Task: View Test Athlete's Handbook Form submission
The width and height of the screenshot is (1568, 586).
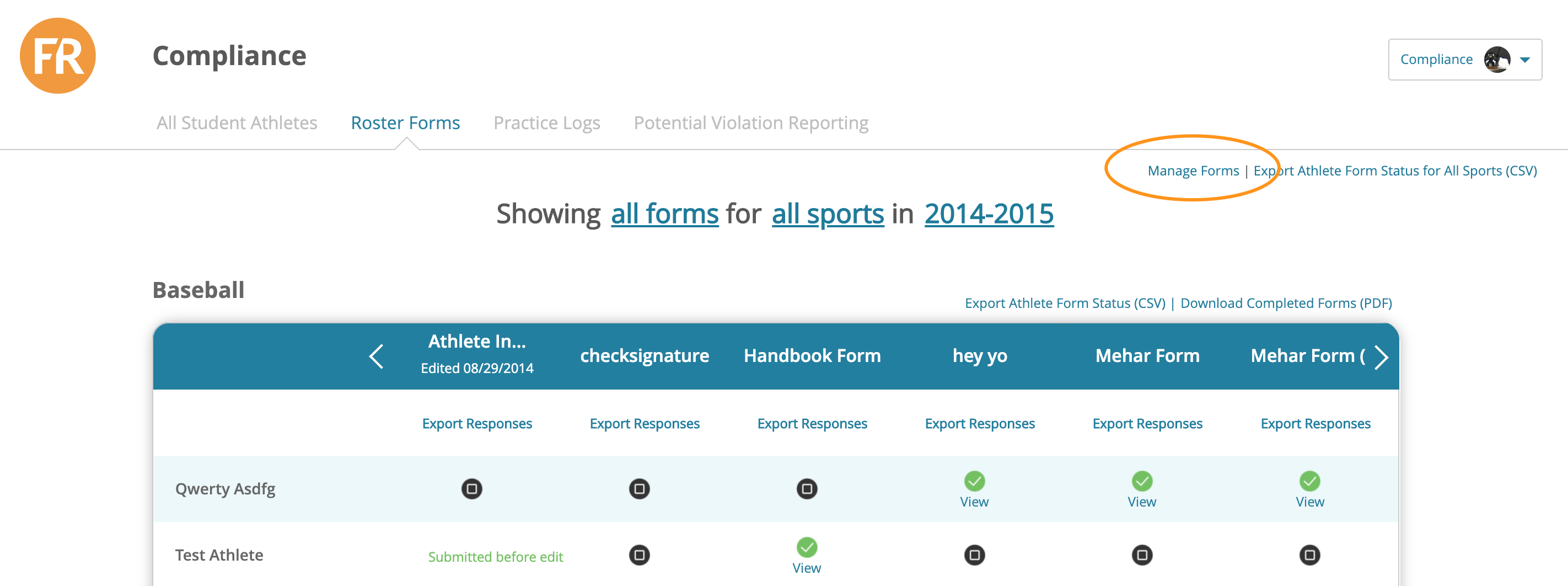Action: [x=807, y=569]
